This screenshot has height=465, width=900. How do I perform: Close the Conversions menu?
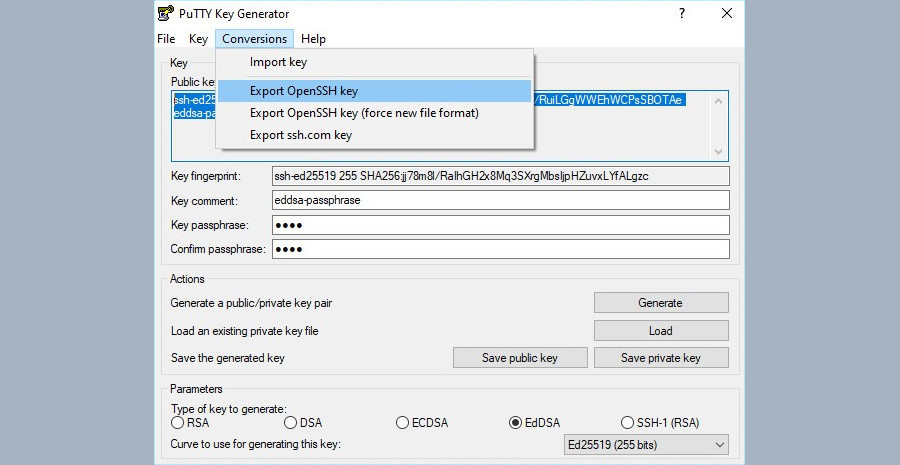point(254,39)
